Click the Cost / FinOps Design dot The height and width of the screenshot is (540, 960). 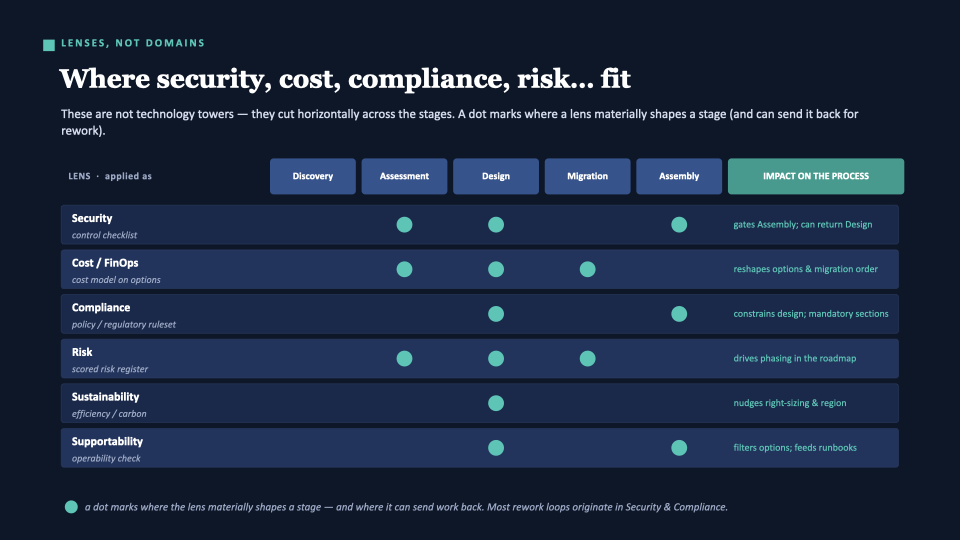point(496,269)
